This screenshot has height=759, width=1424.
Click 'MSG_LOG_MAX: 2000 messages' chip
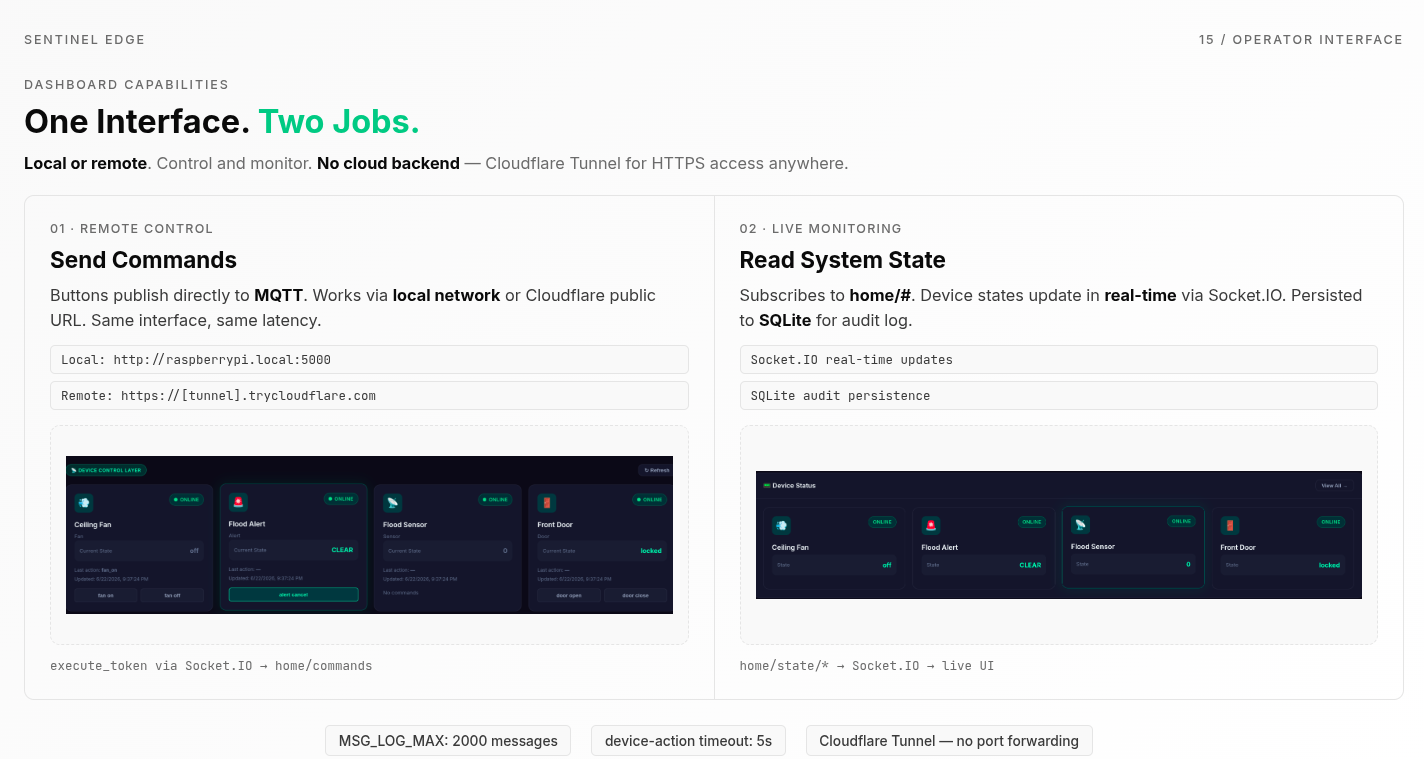click(x=448, y=741)
